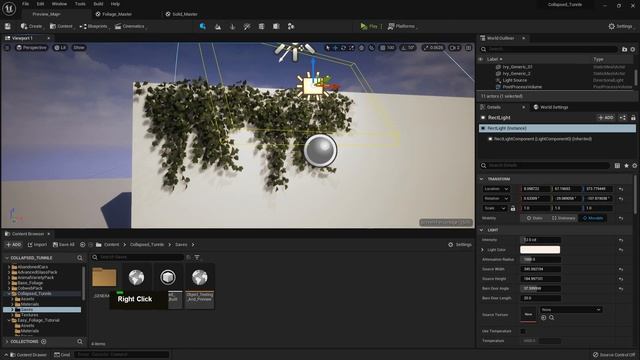This screenshot has height=360, width=640.
Task: Browse to Source Texture asset magnifier icon
Action: click(x=551, y=318)
